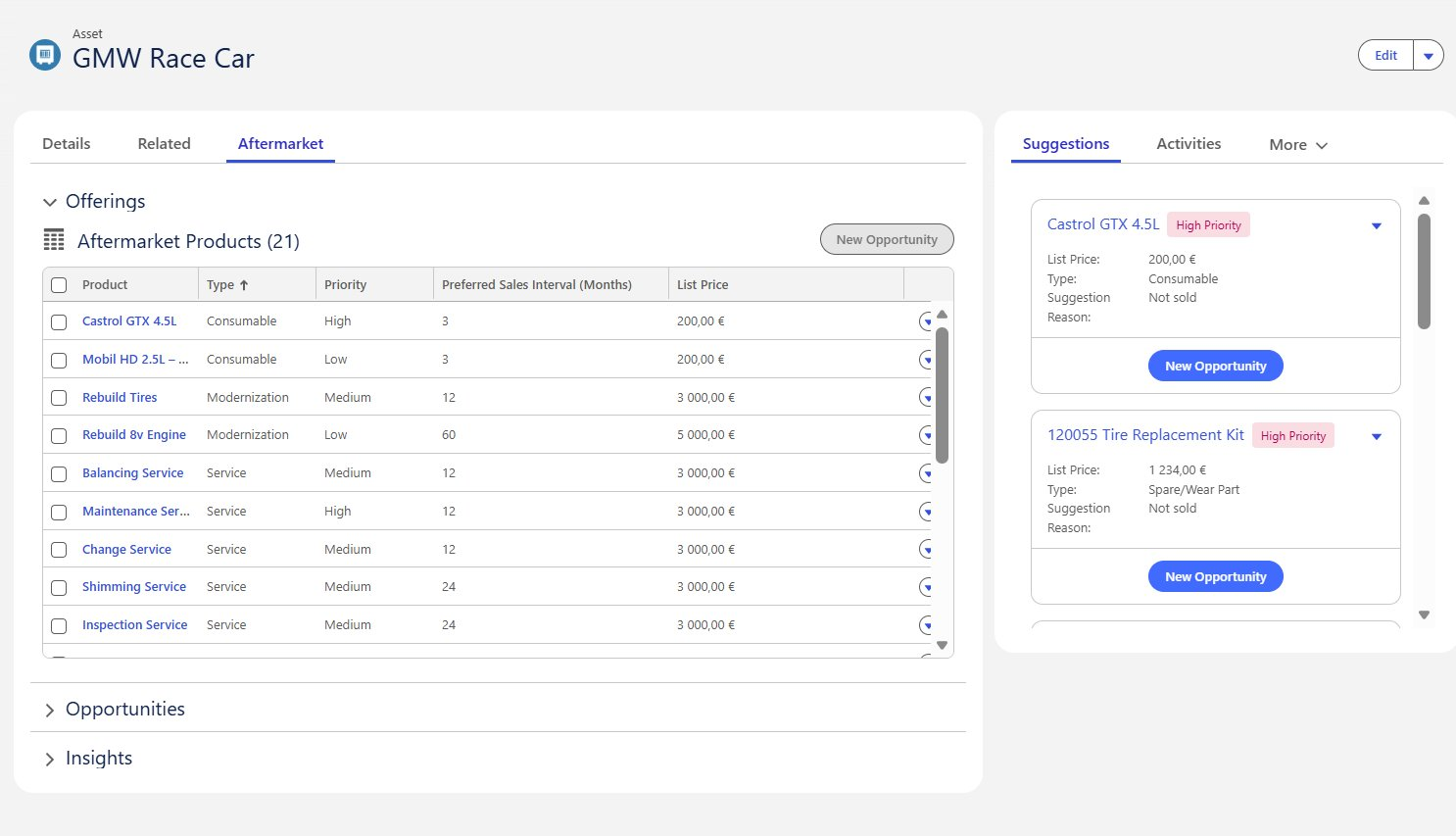The height and width of the screenshot is (836, 1456).
Task: Select the Aftermarket tab
Action: 280,144
